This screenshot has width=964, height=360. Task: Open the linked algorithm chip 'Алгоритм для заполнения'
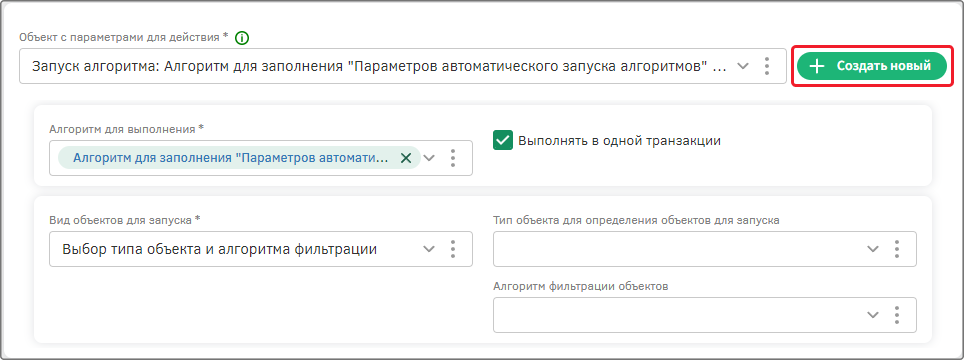[x=231, y=158]
